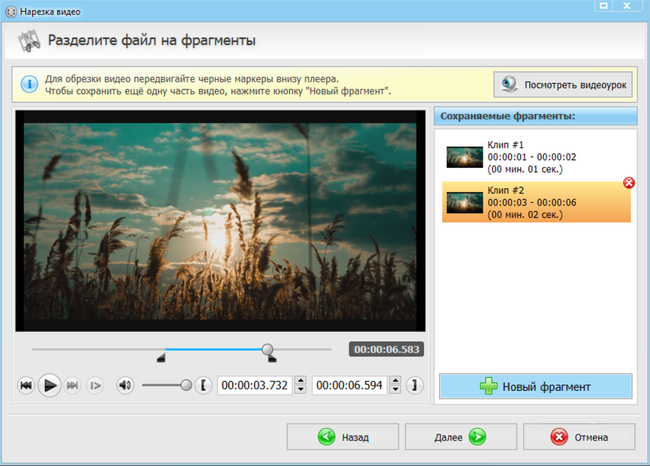
Task: Delete Клип #2 with the red cross
Action: 629,182
